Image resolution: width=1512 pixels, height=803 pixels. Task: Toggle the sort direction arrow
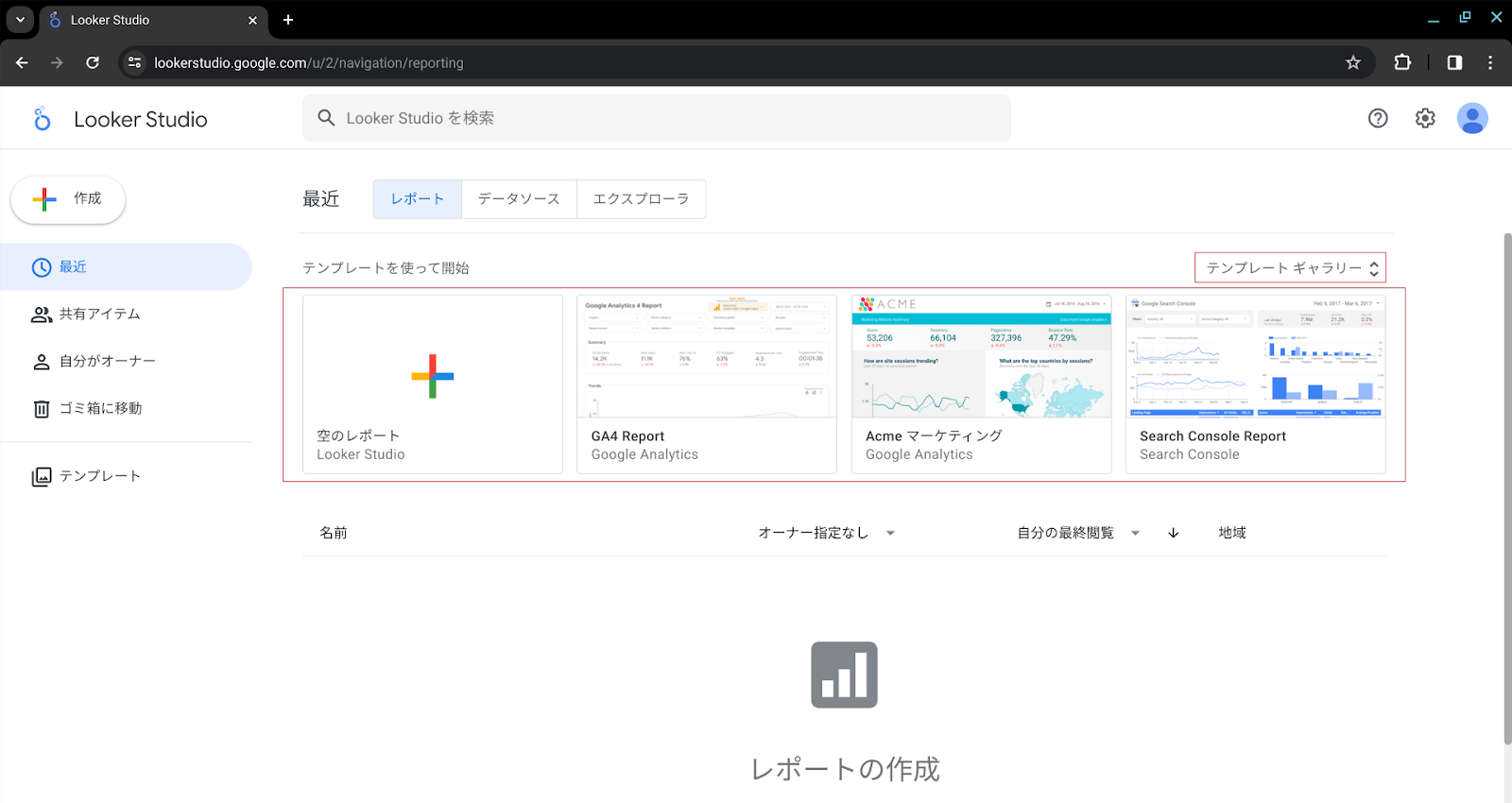point(1173,533)
